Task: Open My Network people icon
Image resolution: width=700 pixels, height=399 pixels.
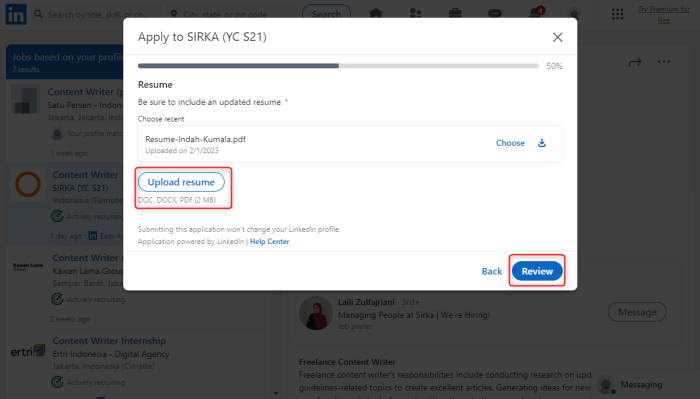Action: 415,13
